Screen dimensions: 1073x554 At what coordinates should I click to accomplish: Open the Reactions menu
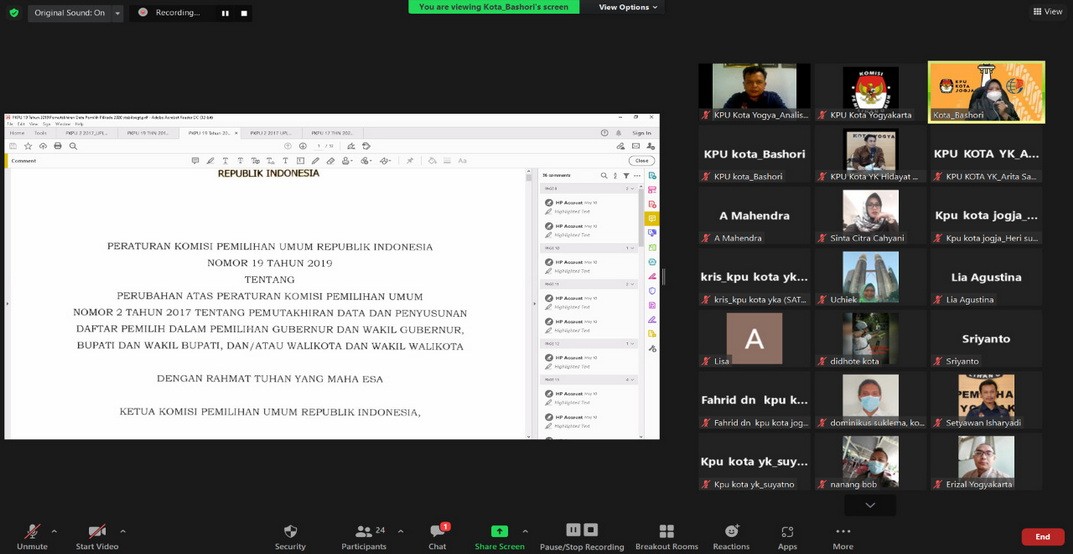click(731, 535)
